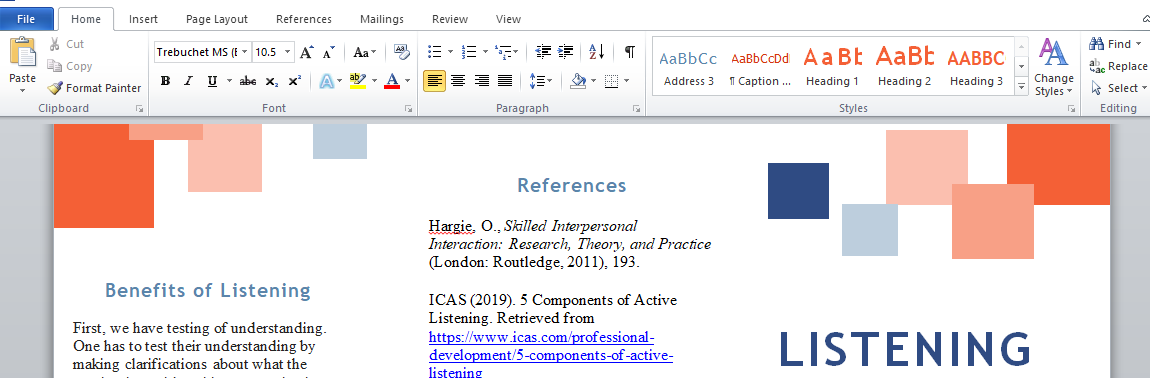The image size is (1150, 378).
Task: Insert a bulleted list
Action: coord(435,51)
